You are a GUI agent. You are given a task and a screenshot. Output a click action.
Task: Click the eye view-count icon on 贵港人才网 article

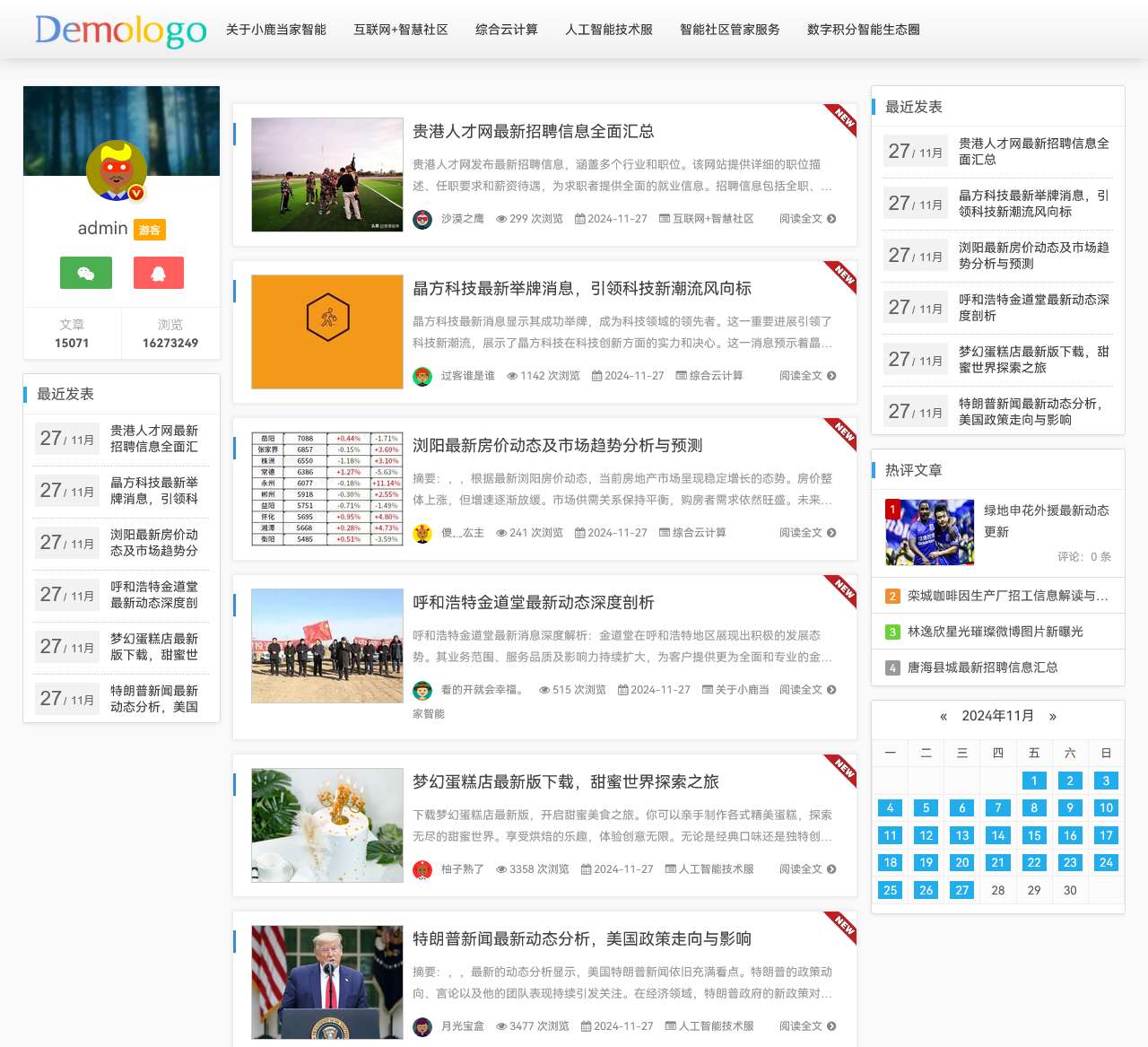pyautogui.click(x=500, y=218)
